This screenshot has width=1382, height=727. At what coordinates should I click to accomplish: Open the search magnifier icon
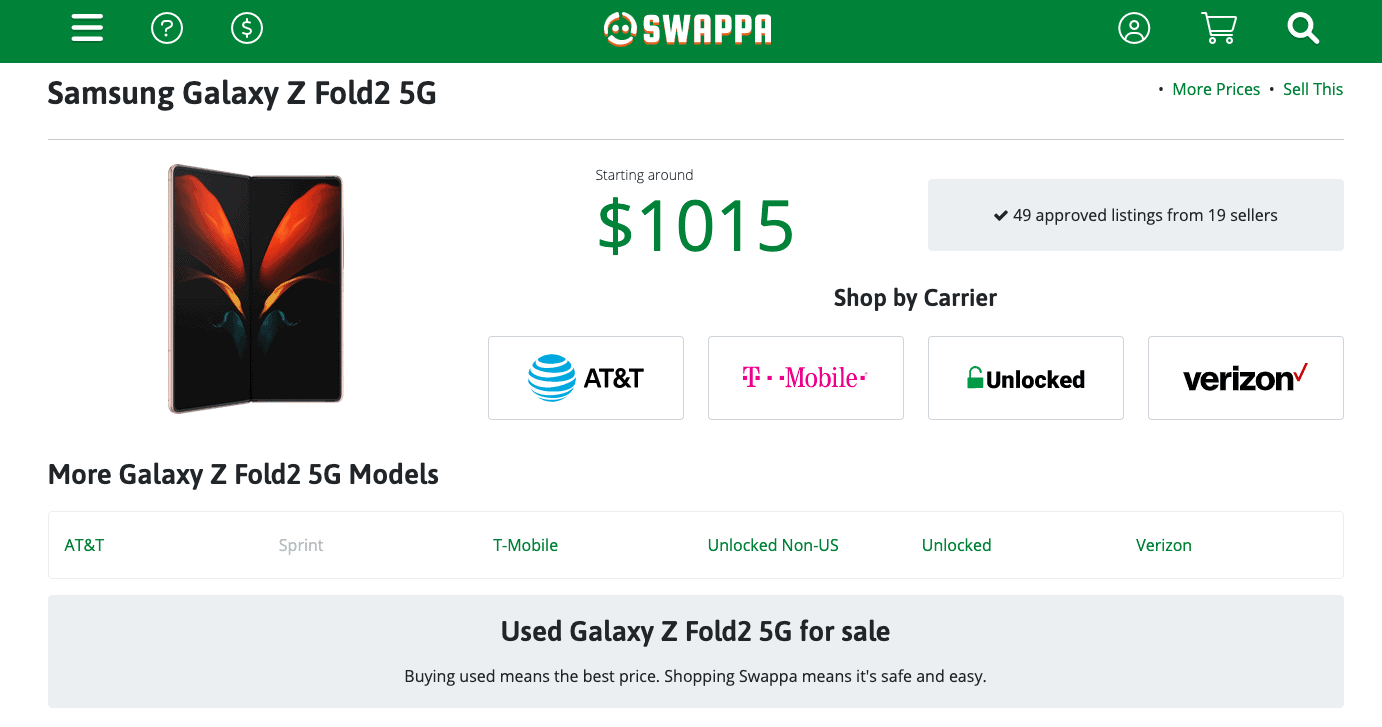(1304, 28)
